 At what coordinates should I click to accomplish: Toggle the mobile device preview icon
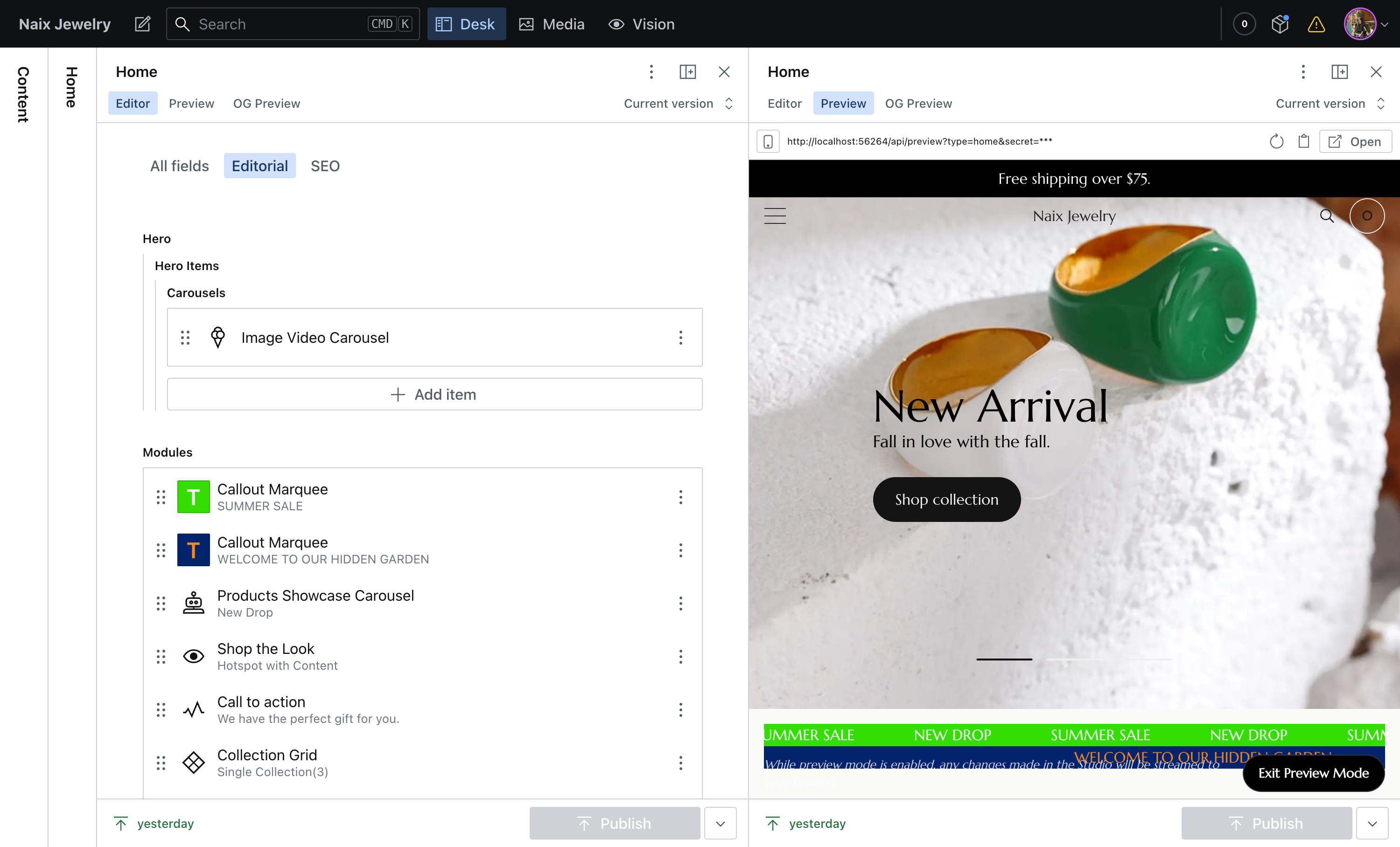768,141
